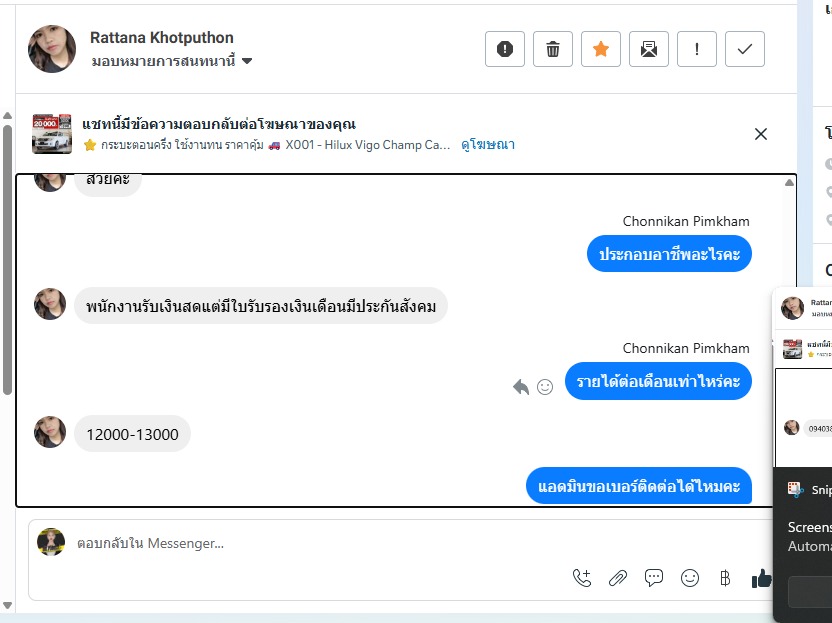The width and height of the screenshot is (832, 623).
Task: Mark conversation as unread with envelope icon
Action: 649,49
